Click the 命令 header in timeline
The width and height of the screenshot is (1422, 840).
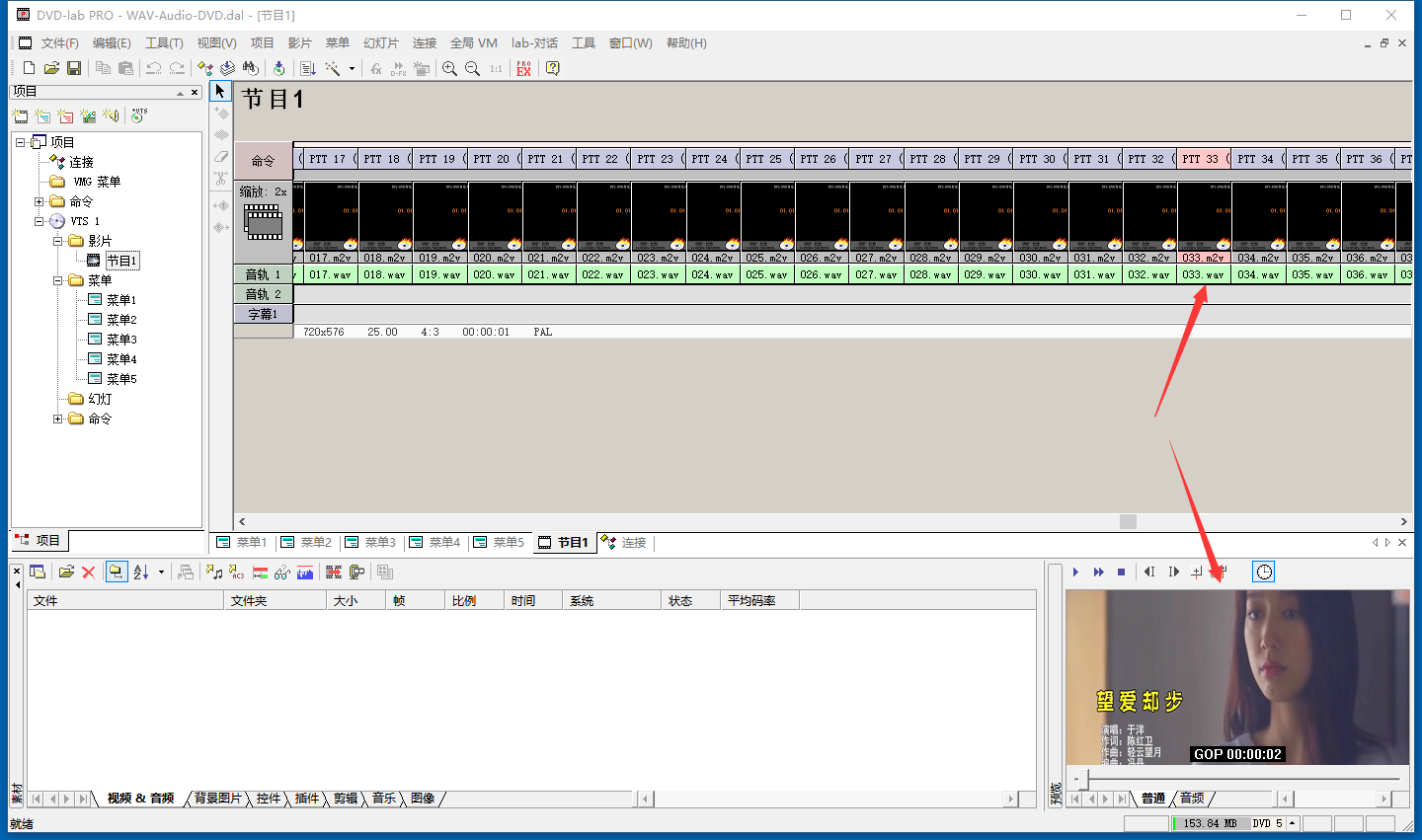[x=264, y=161]
